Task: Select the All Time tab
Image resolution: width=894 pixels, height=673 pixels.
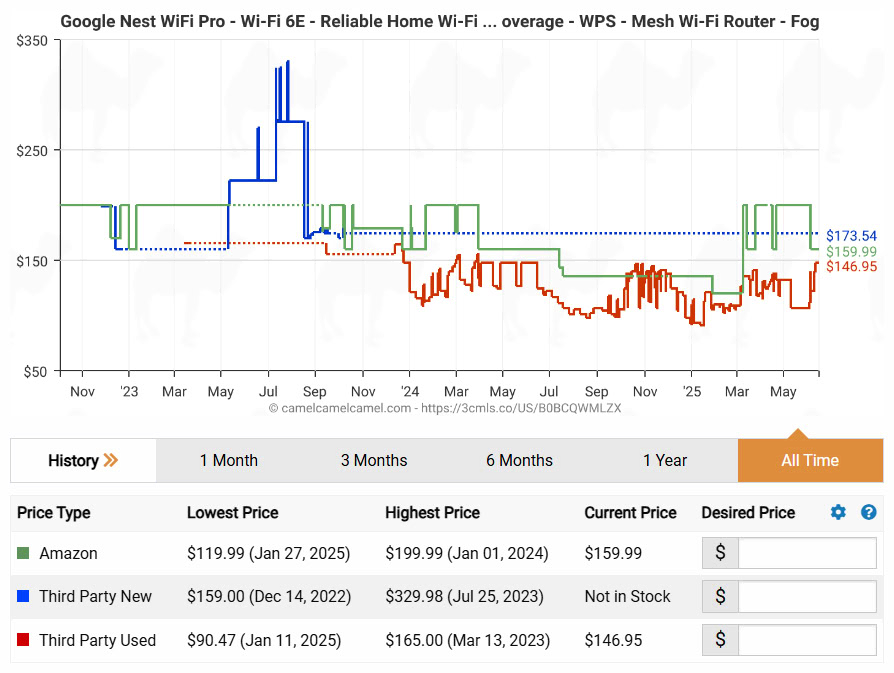Action: click(810, 460)
